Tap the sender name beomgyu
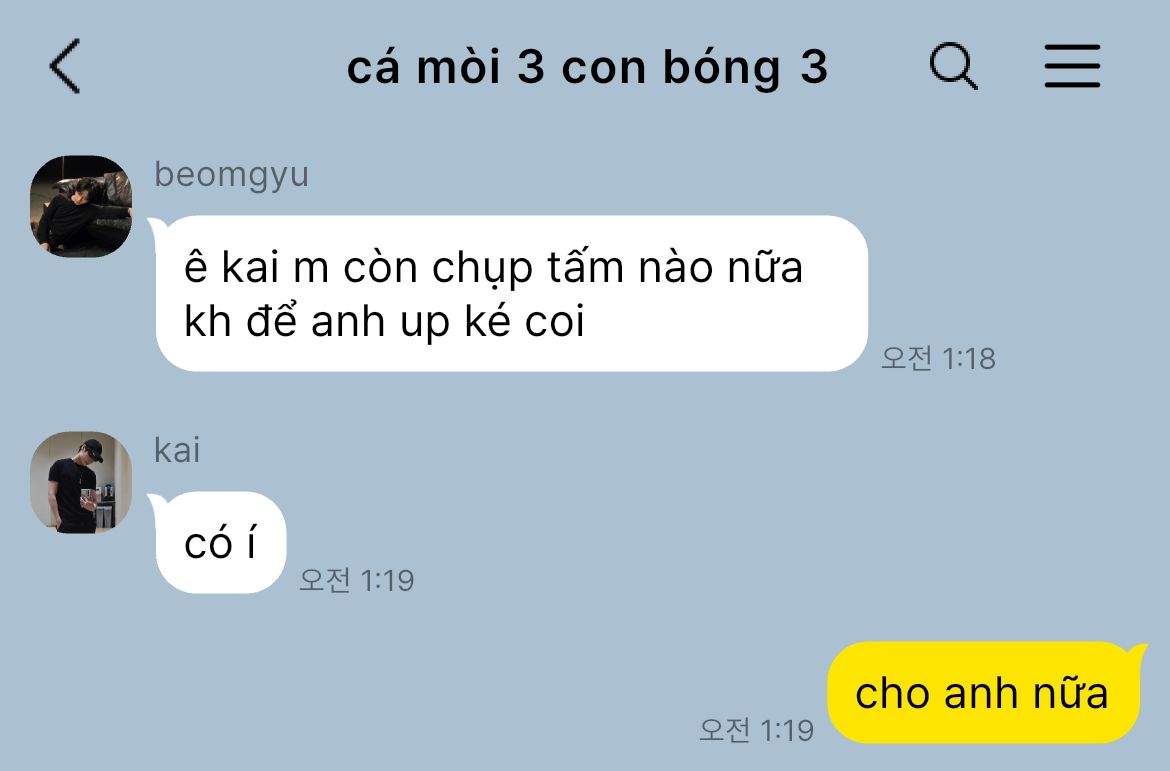 coord(231,175)
